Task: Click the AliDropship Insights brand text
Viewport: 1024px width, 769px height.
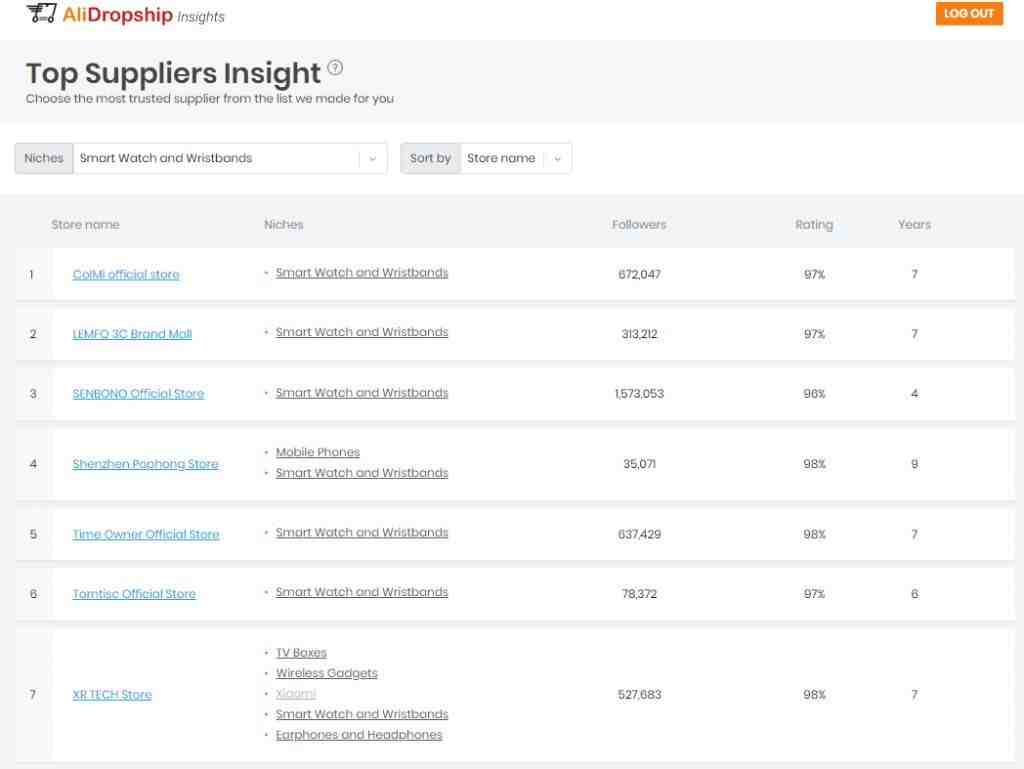Action: coord(144,15)
